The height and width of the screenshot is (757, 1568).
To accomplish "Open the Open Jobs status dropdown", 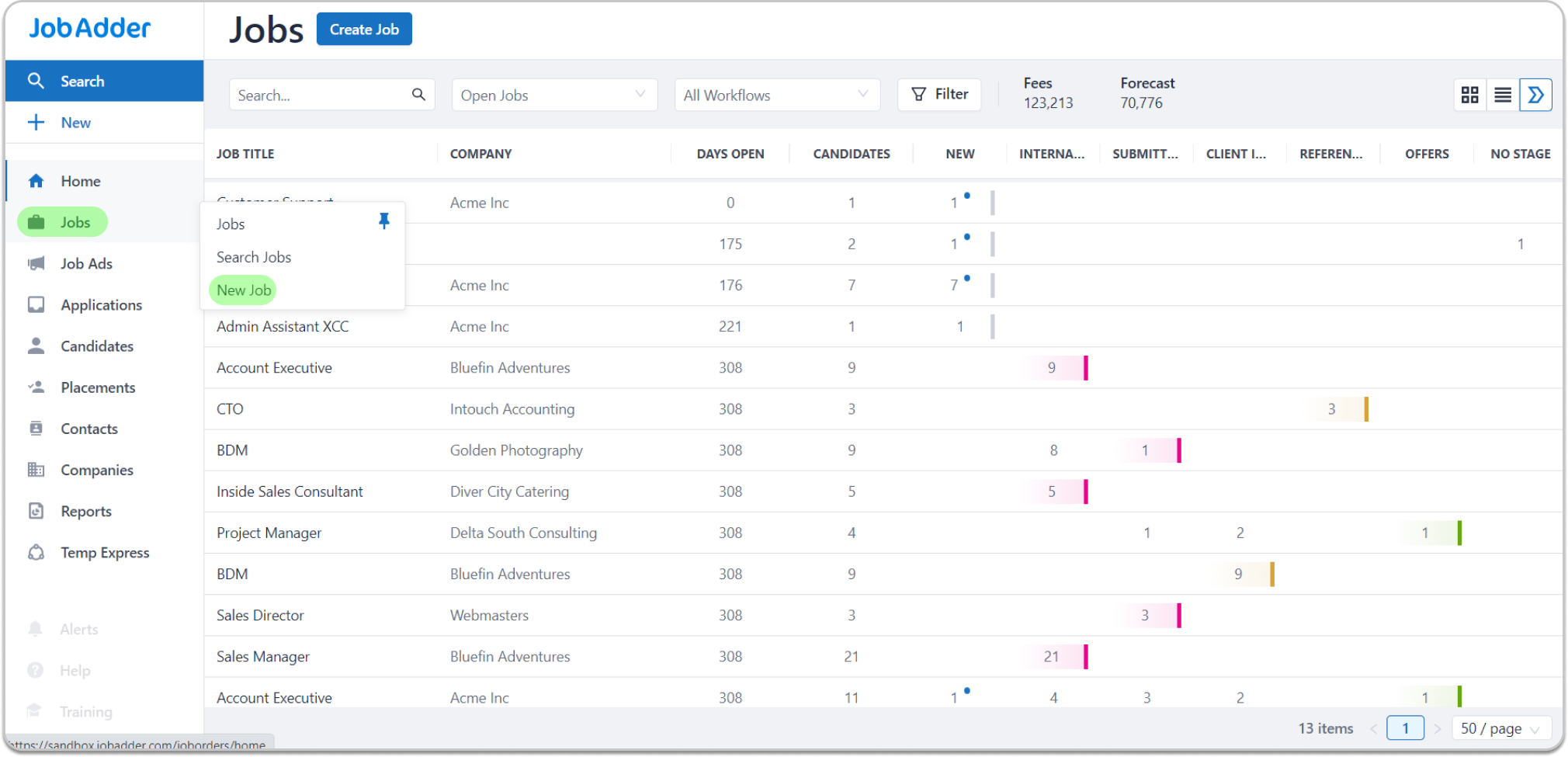I will pos(553,94).
